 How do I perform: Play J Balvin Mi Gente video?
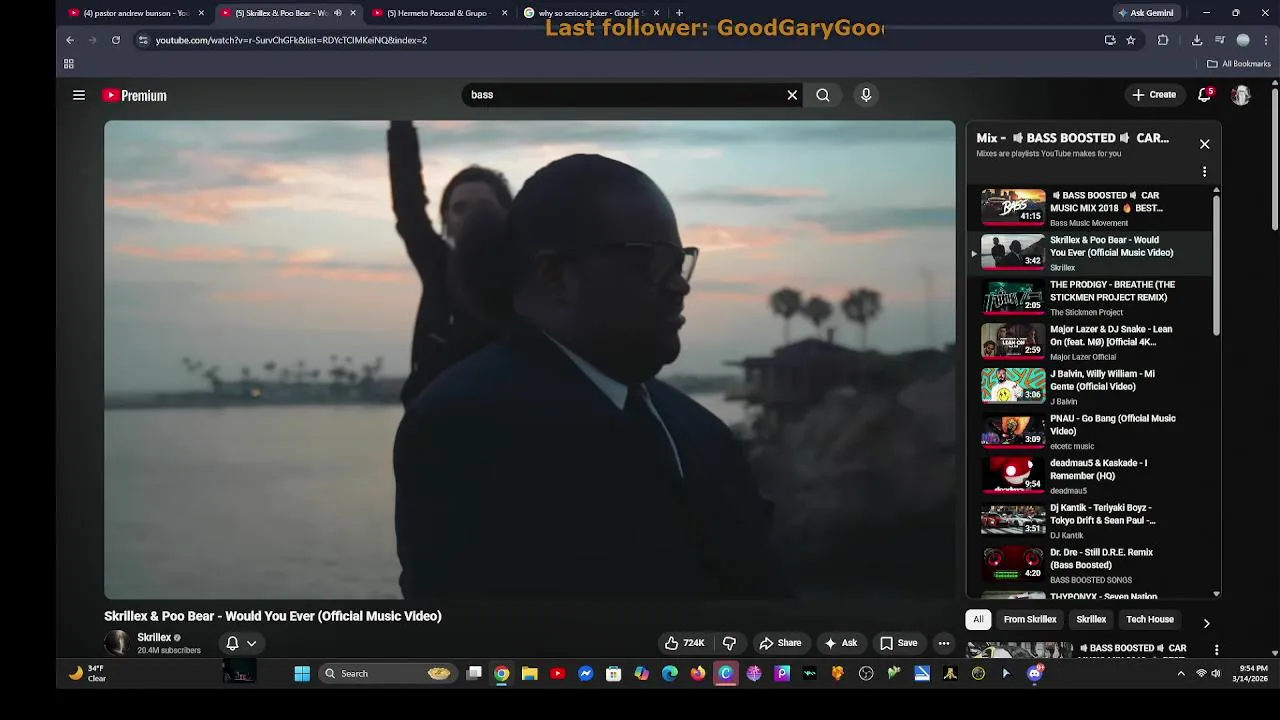click(x=1090, y=386)
